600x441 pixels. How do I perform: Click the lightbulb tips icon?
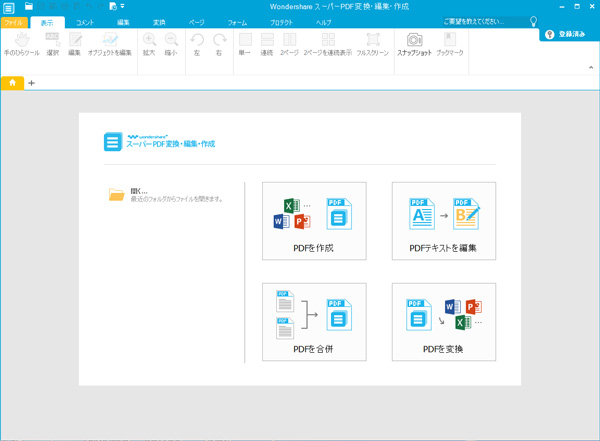(x=533, y=21)
